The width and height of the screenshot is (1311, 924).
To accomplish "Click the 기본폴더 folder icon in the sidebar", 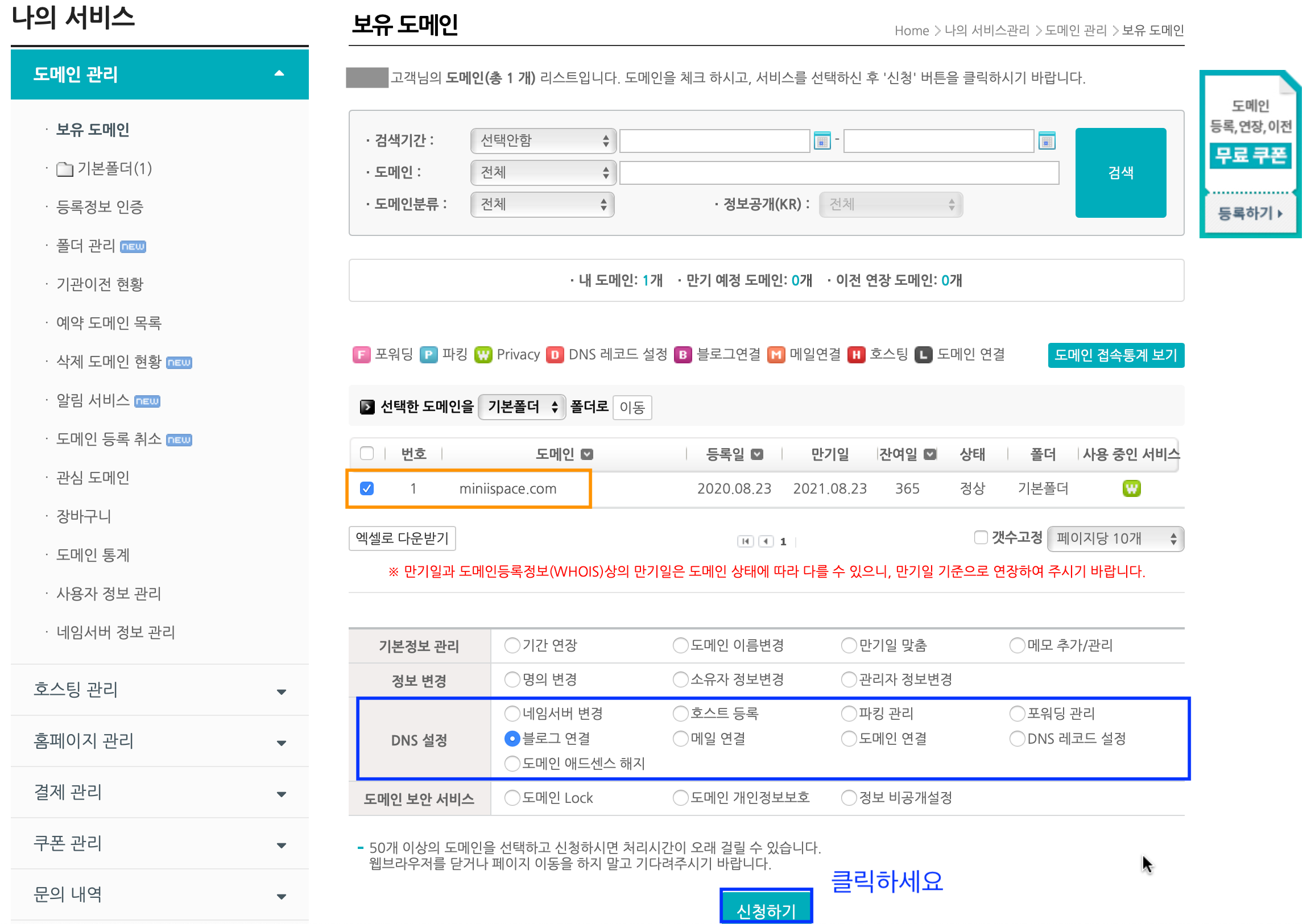I will click(65, 170).
